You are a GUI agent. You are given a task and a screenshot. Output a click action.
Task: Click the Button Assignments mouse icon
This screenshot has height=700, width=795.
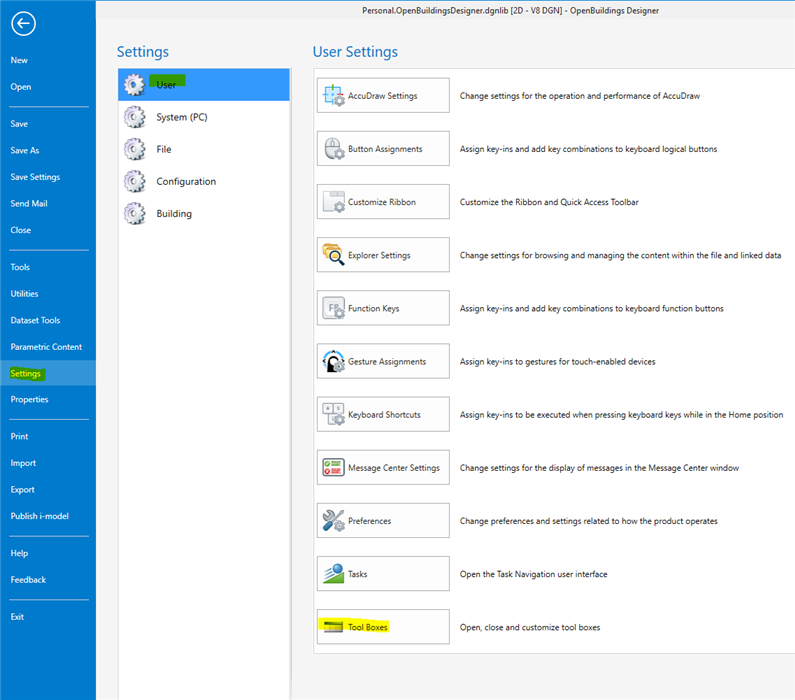click(x=334, y=149)
